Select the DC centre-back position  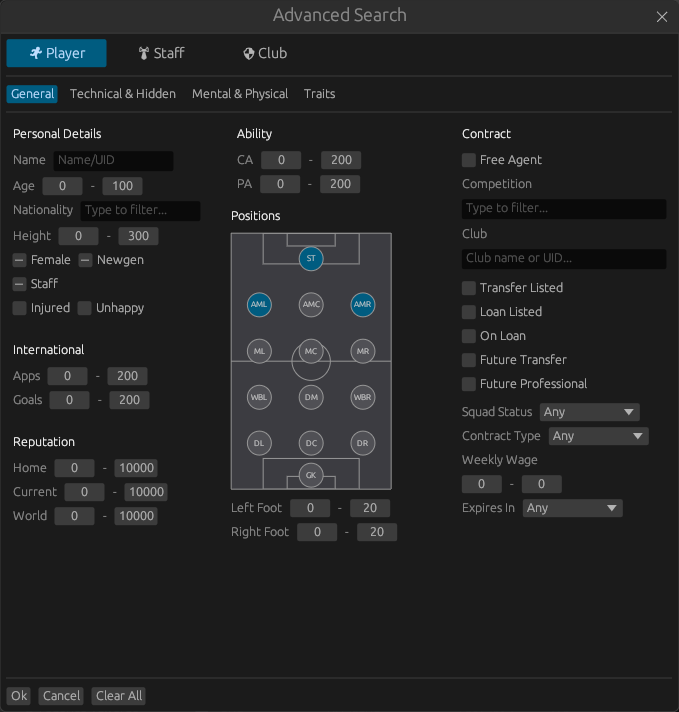pos(311,443)
